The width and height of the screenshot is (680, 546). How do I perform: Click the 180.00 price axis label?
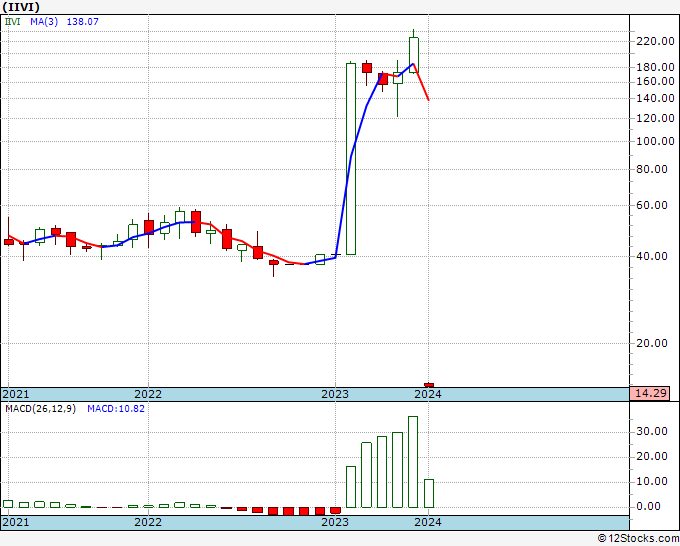(x=655, y=67)
